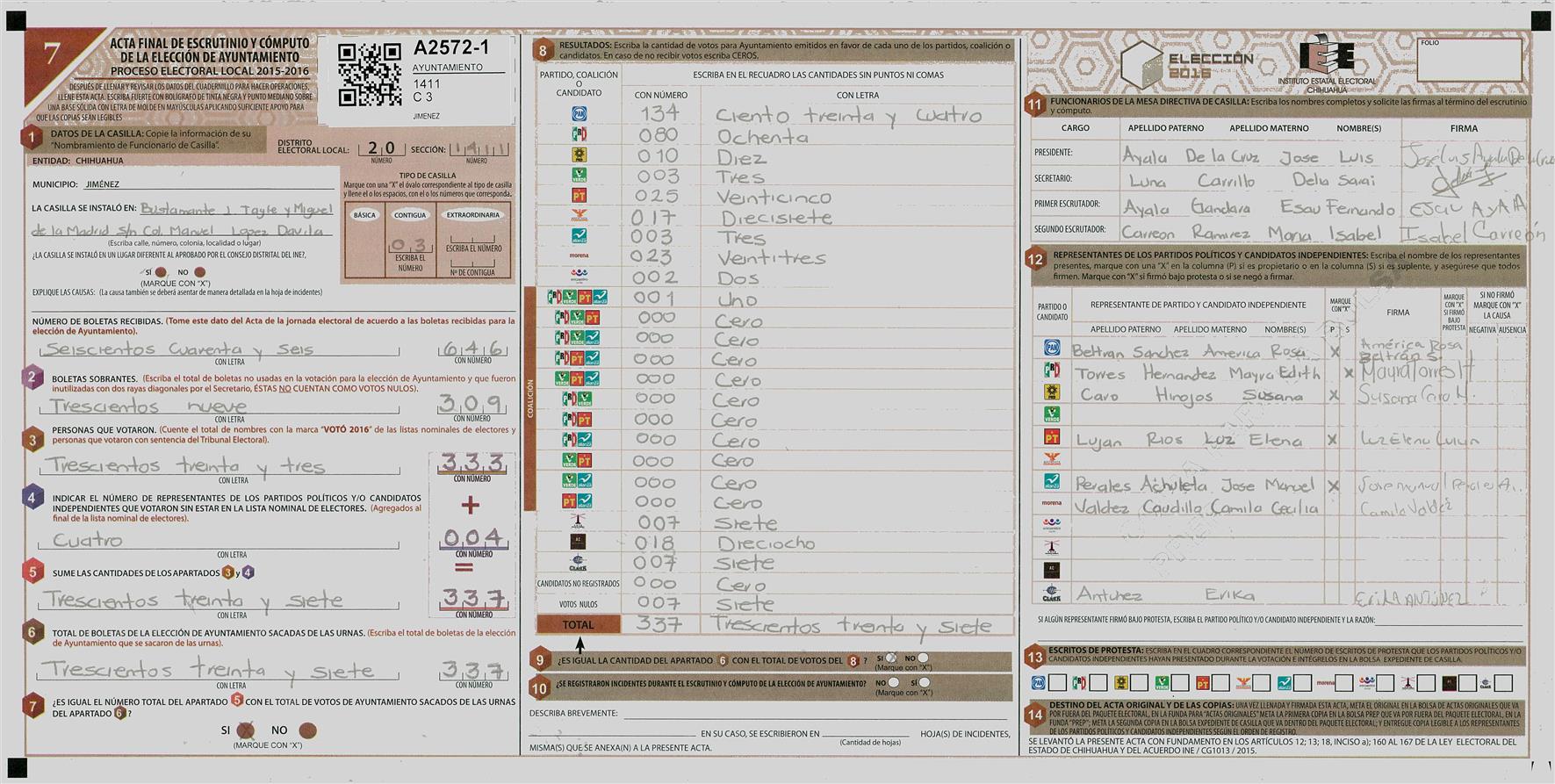Click the Básica casilla type oval
The height and width of the screenshot is (784, 1555).
364,215
